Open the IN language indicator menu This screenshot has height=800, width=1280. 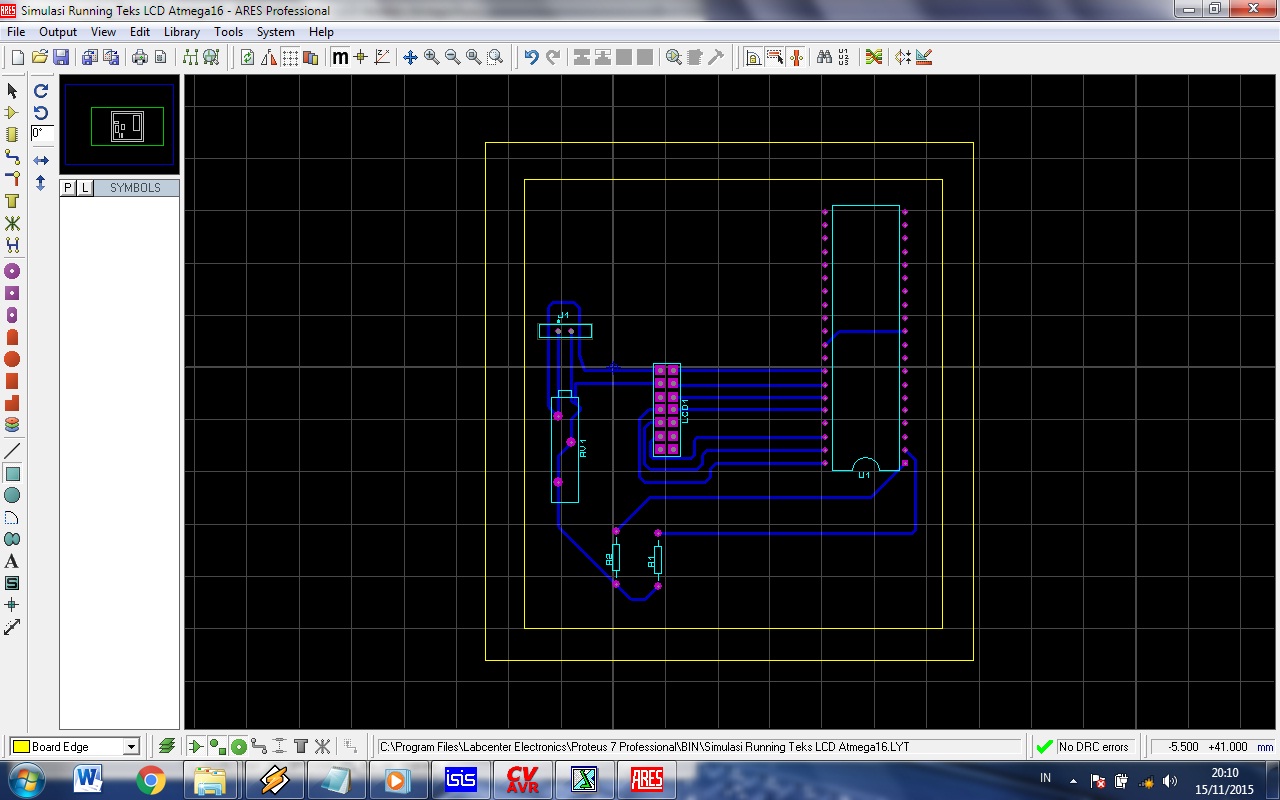click(1044, 778)
